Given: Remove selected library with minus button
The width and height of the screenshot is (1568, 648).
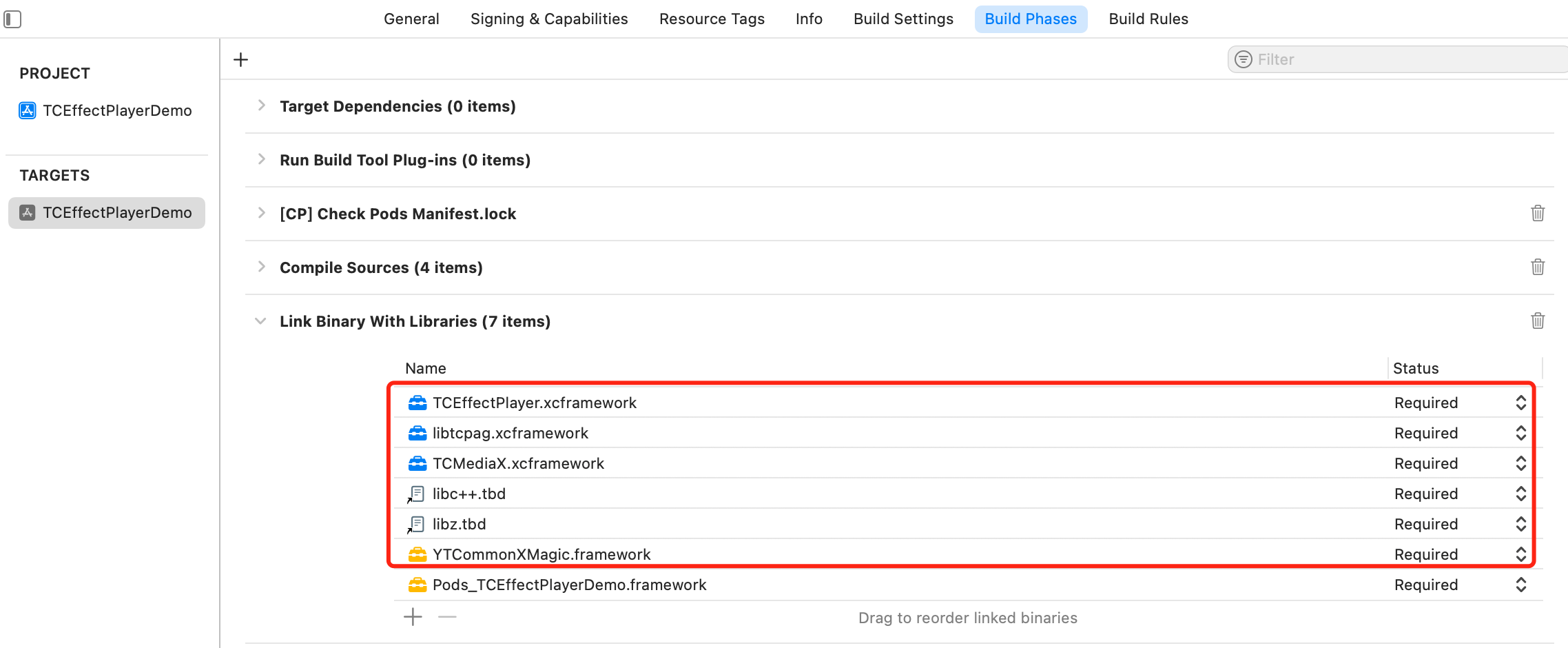Looking at the screenshot, I should (447, 616).
